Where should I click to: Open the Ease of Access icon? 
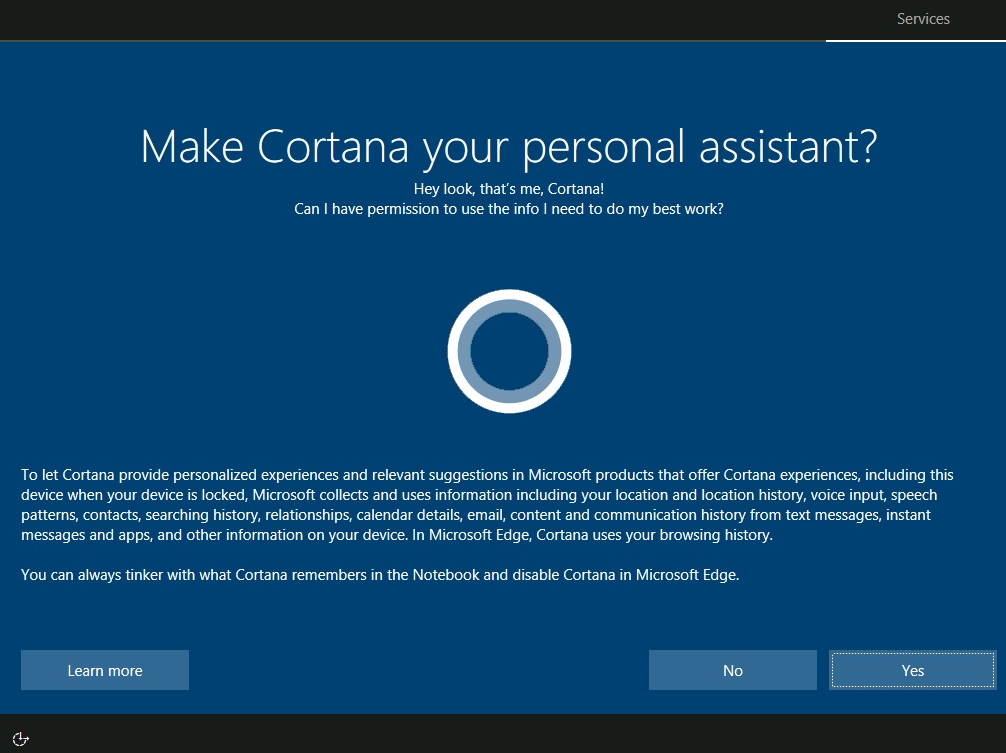pyautogui.click(x=21, y=739)
